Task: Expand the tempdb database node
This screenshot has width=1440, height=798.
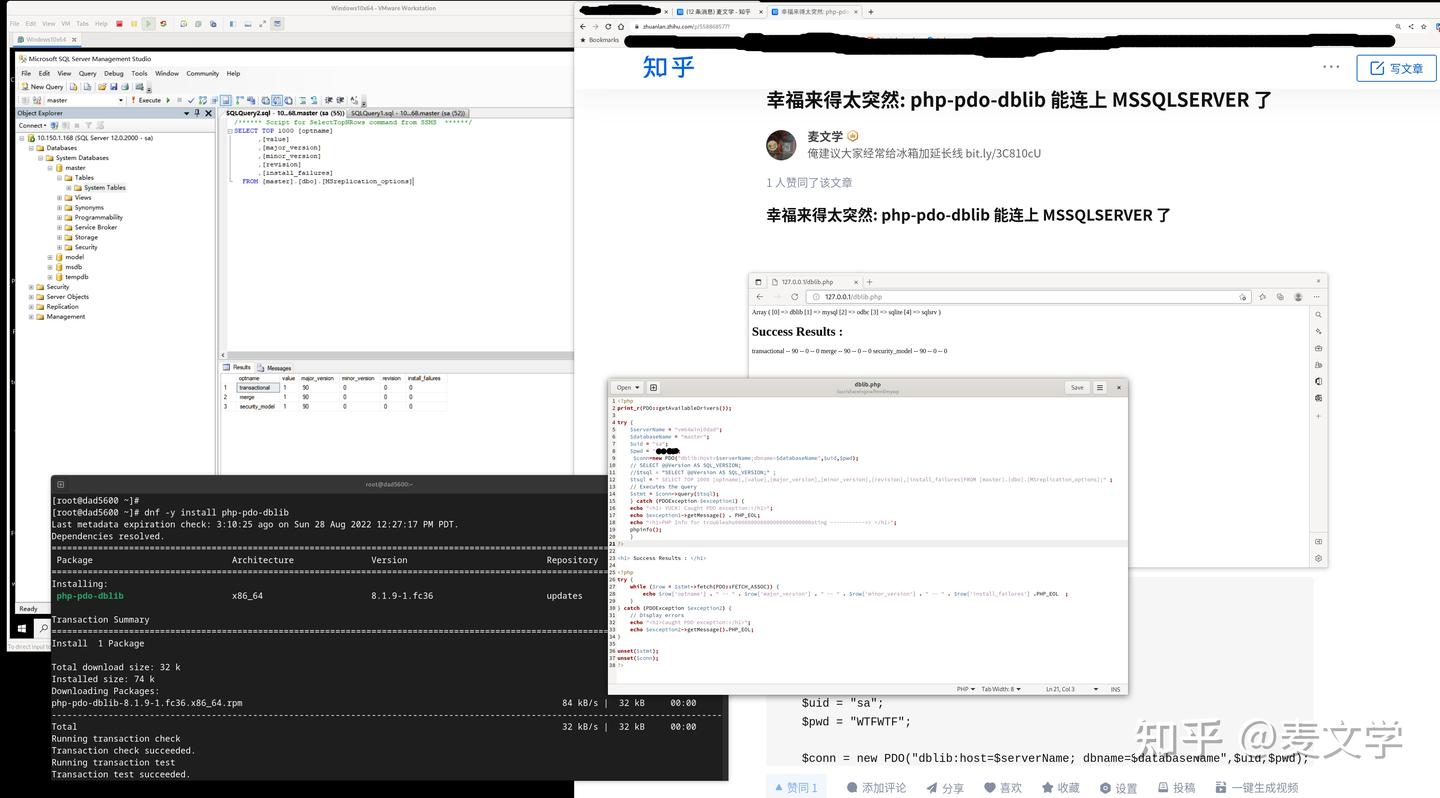Action: [50, 277]
